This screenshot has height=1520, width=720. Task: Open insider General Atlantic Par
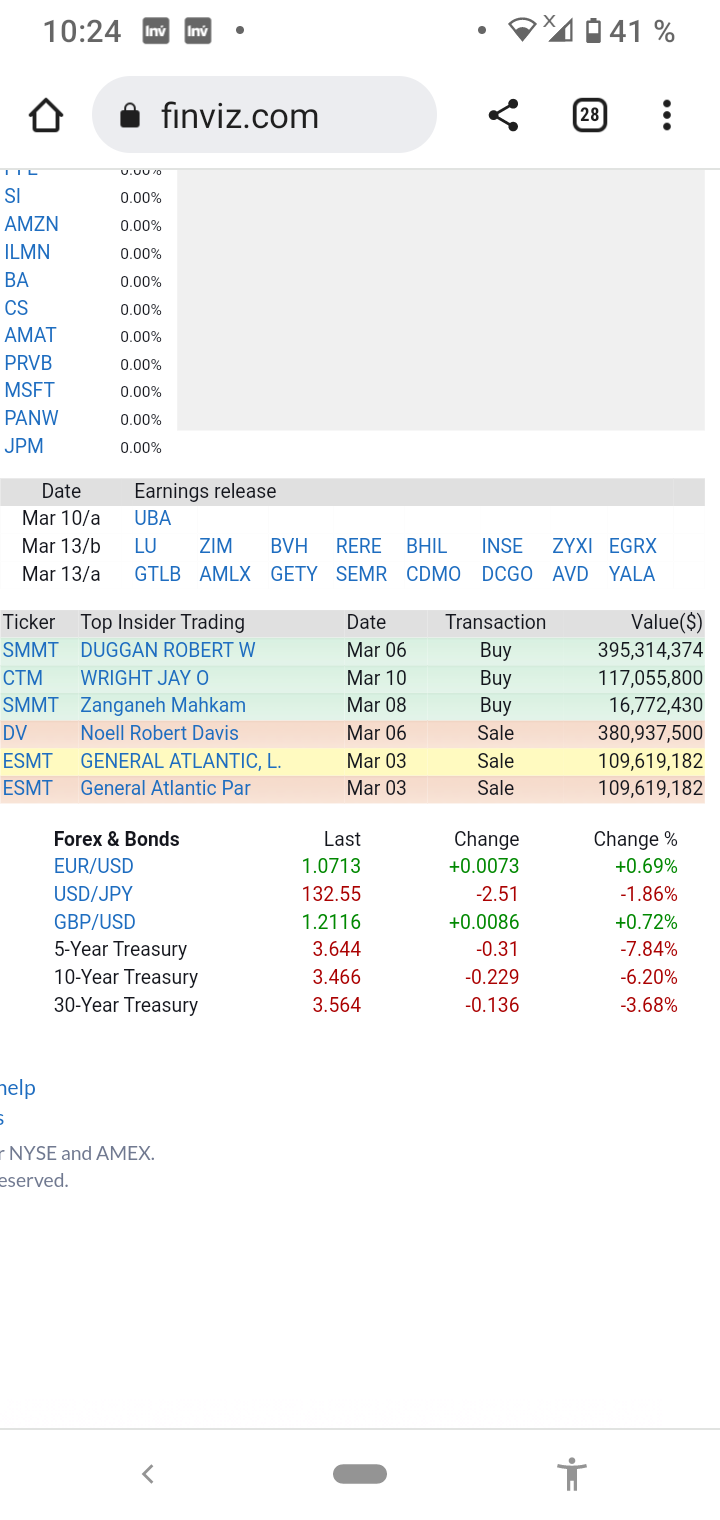(166, 788)
